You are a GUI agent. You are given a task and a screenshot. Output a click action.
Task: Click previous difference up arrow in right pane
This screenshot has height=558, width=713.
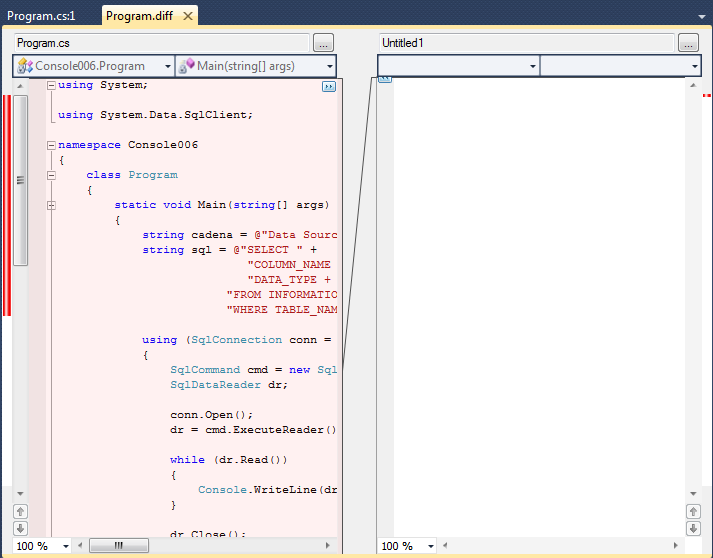(694, 511)
